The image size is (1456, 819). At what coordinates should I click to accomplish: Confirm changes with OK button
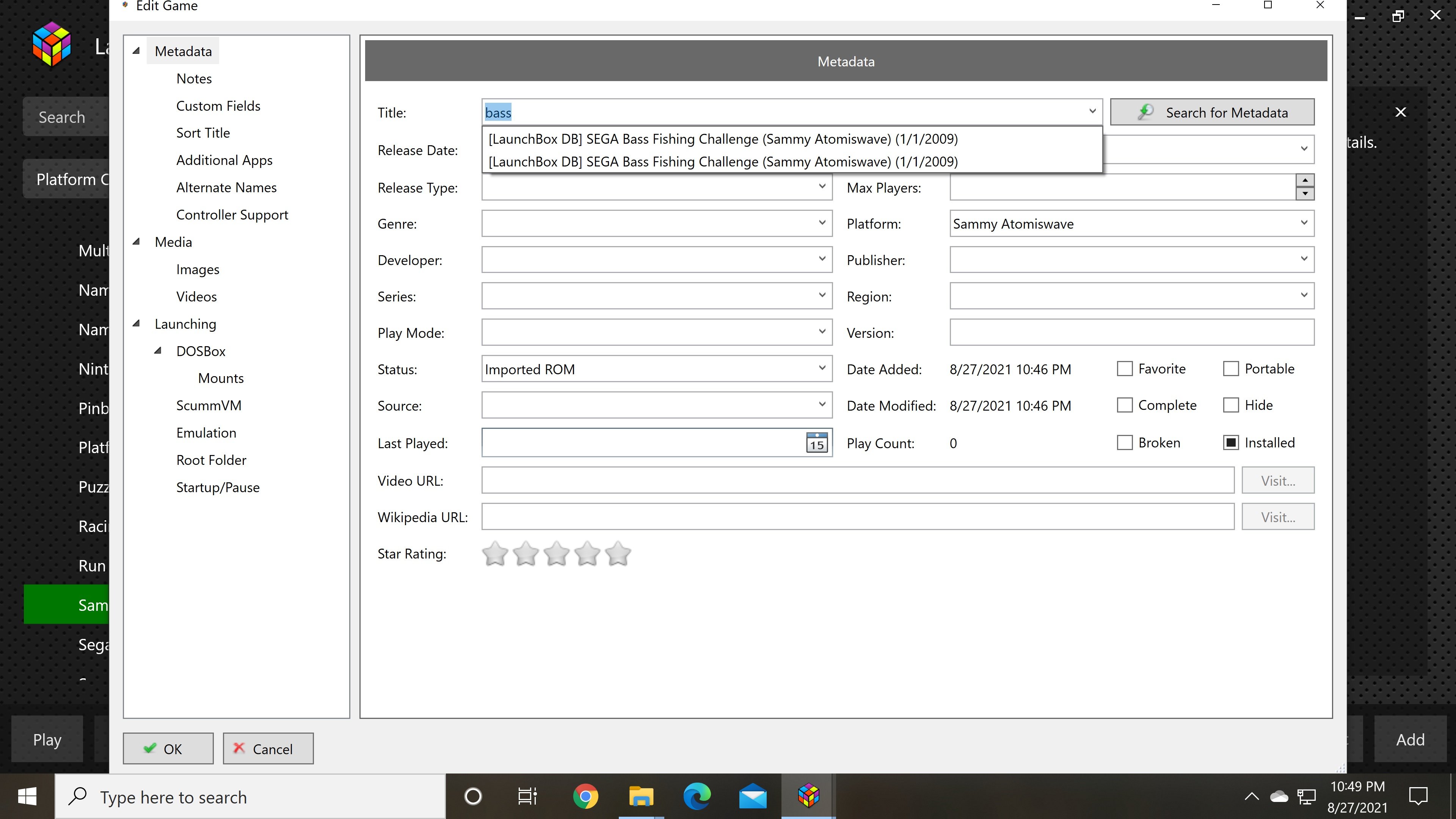168,748
